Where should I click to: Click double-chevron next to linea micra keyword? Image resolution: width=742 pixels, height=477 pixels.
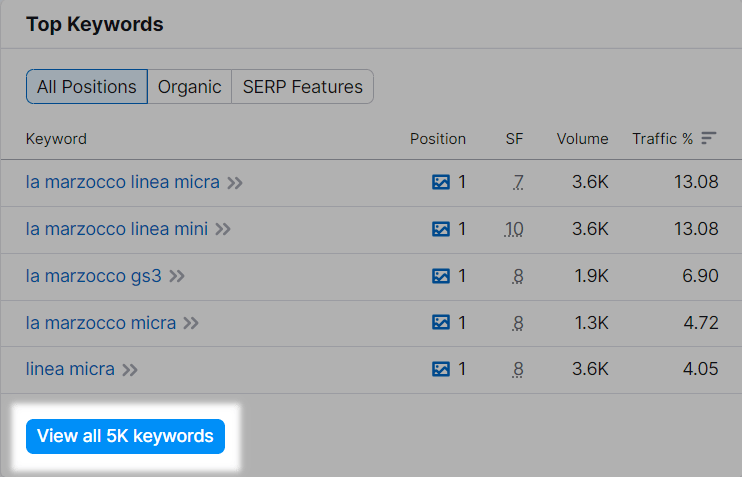tap(130, 370)
